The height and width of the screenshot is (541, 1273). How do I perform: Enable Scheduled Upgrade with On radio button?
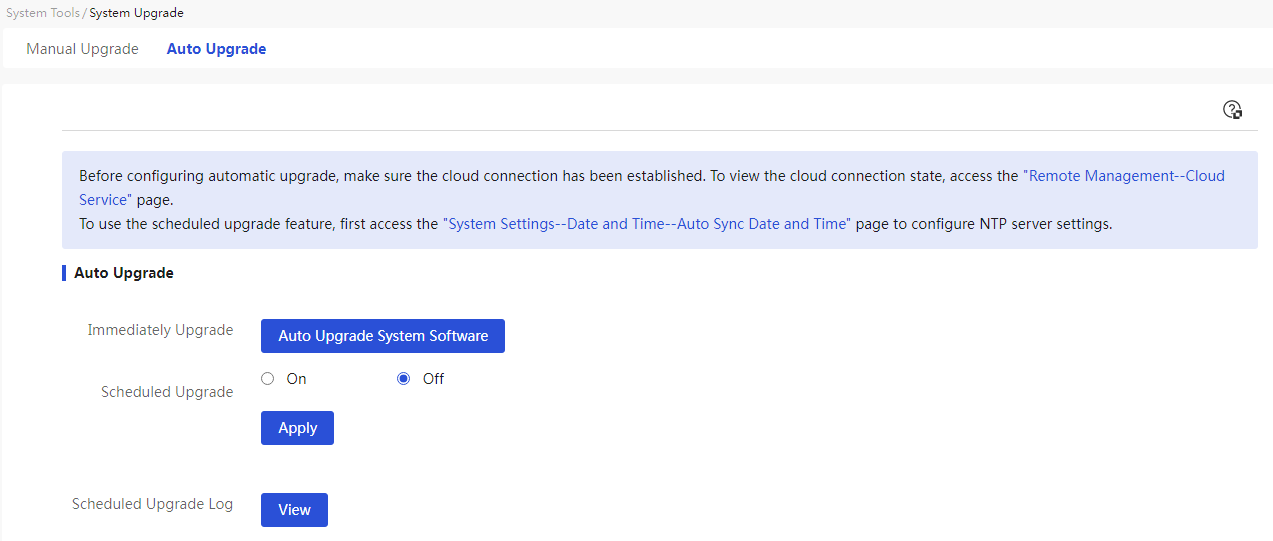267,379
